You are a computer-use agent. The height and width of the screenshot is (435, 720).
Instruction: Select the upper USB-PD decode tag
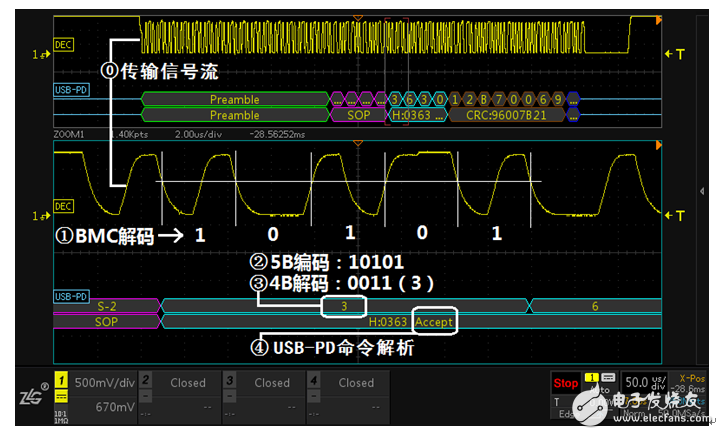[x=70, y=90]
